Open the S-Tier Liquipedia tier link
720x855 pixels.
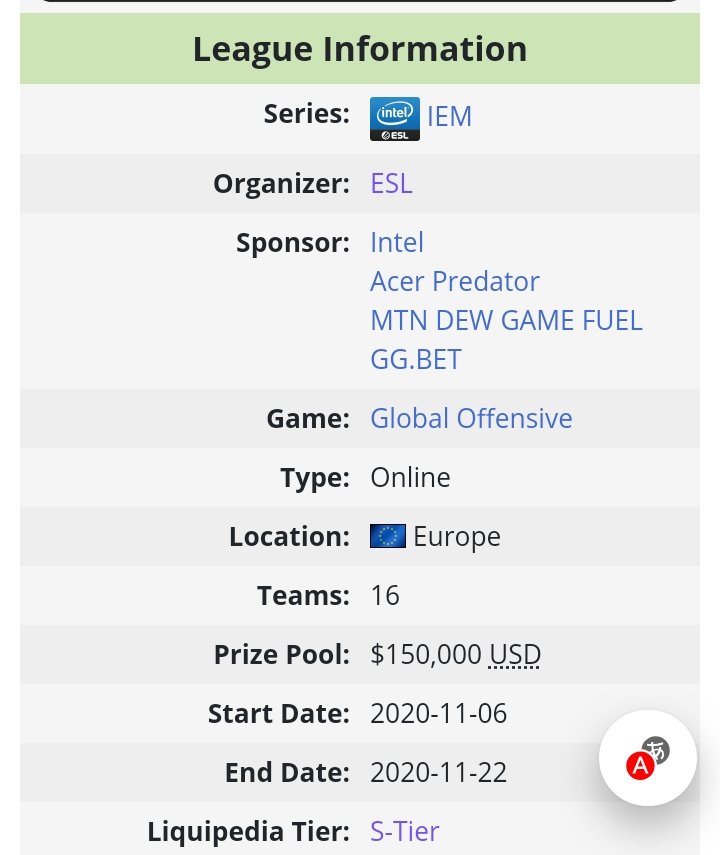point(404,831)
